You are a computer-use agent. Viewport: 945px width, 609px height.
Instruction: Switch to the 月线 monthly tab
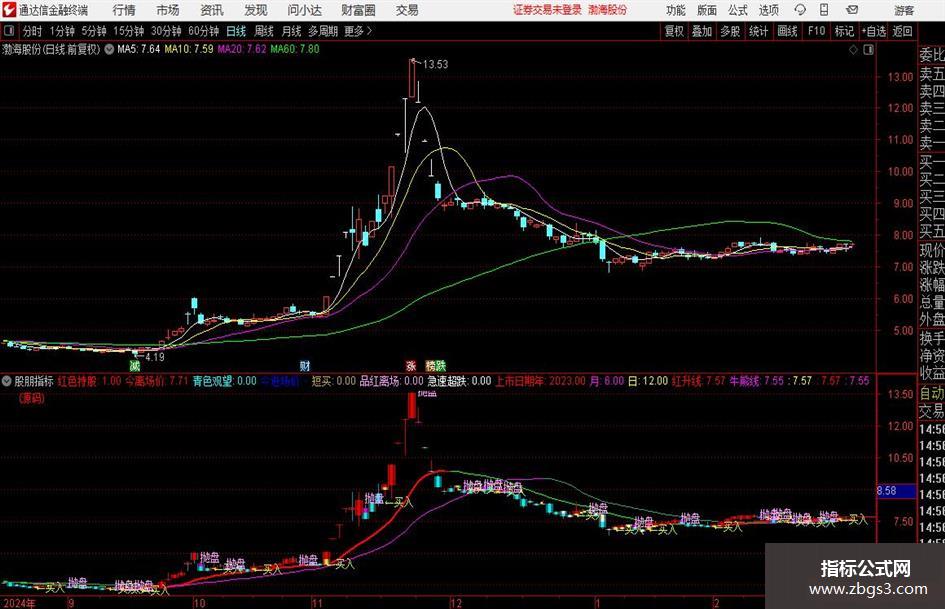(292, 31)
